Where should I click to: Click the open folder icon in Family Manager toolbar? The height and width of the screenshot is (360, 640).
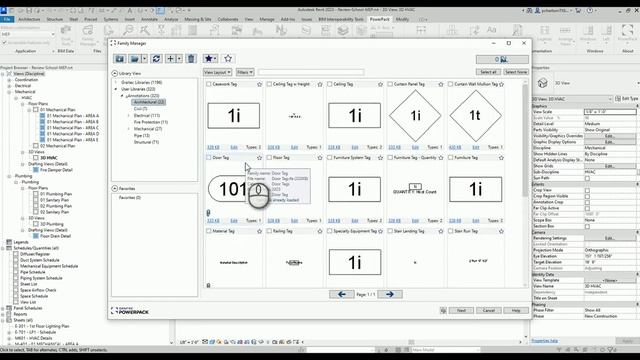pos(134,59)
